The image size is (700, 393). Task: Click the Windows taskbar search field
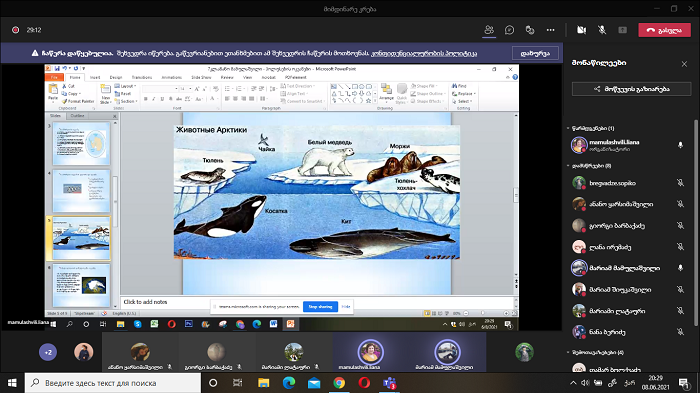[x=112, y=383]
